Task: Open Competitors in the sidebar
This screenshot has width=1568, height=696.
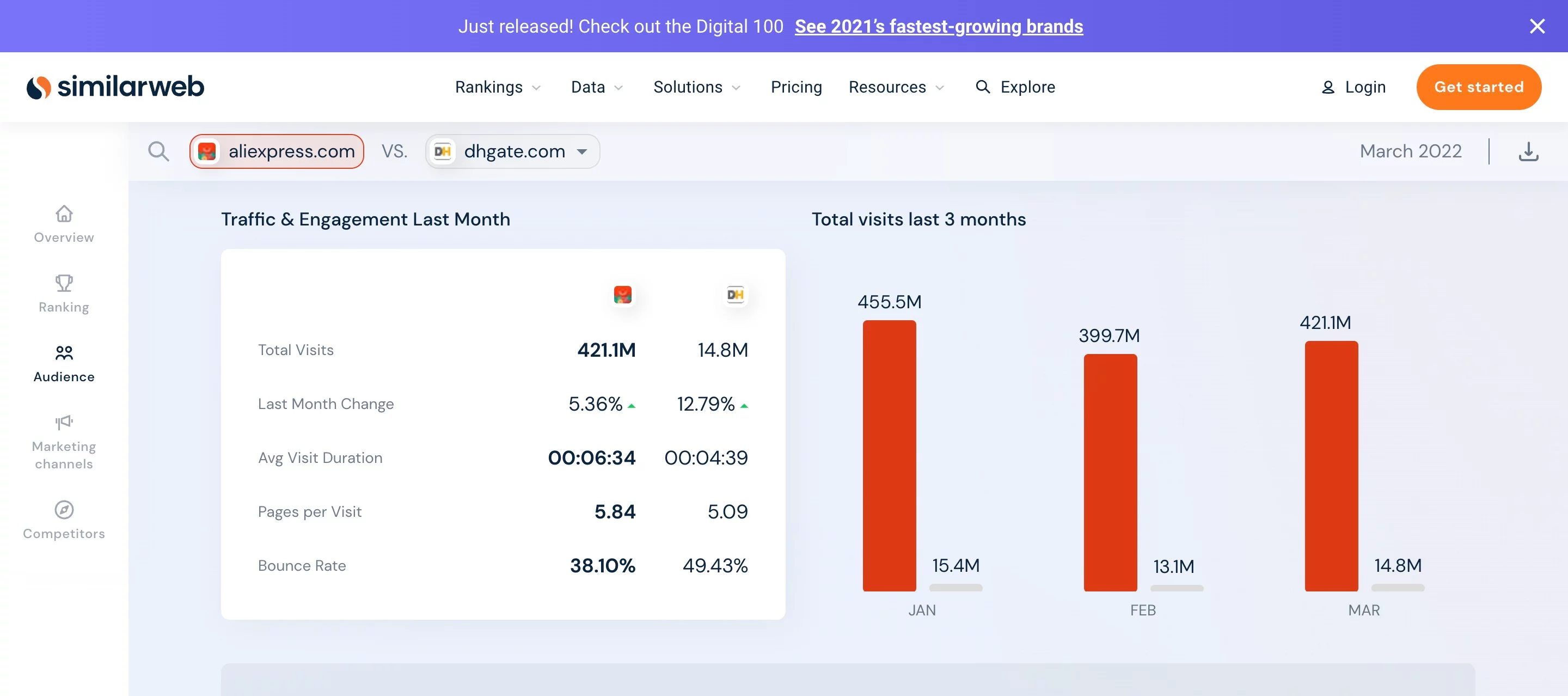Action: (x=64, y=521)
